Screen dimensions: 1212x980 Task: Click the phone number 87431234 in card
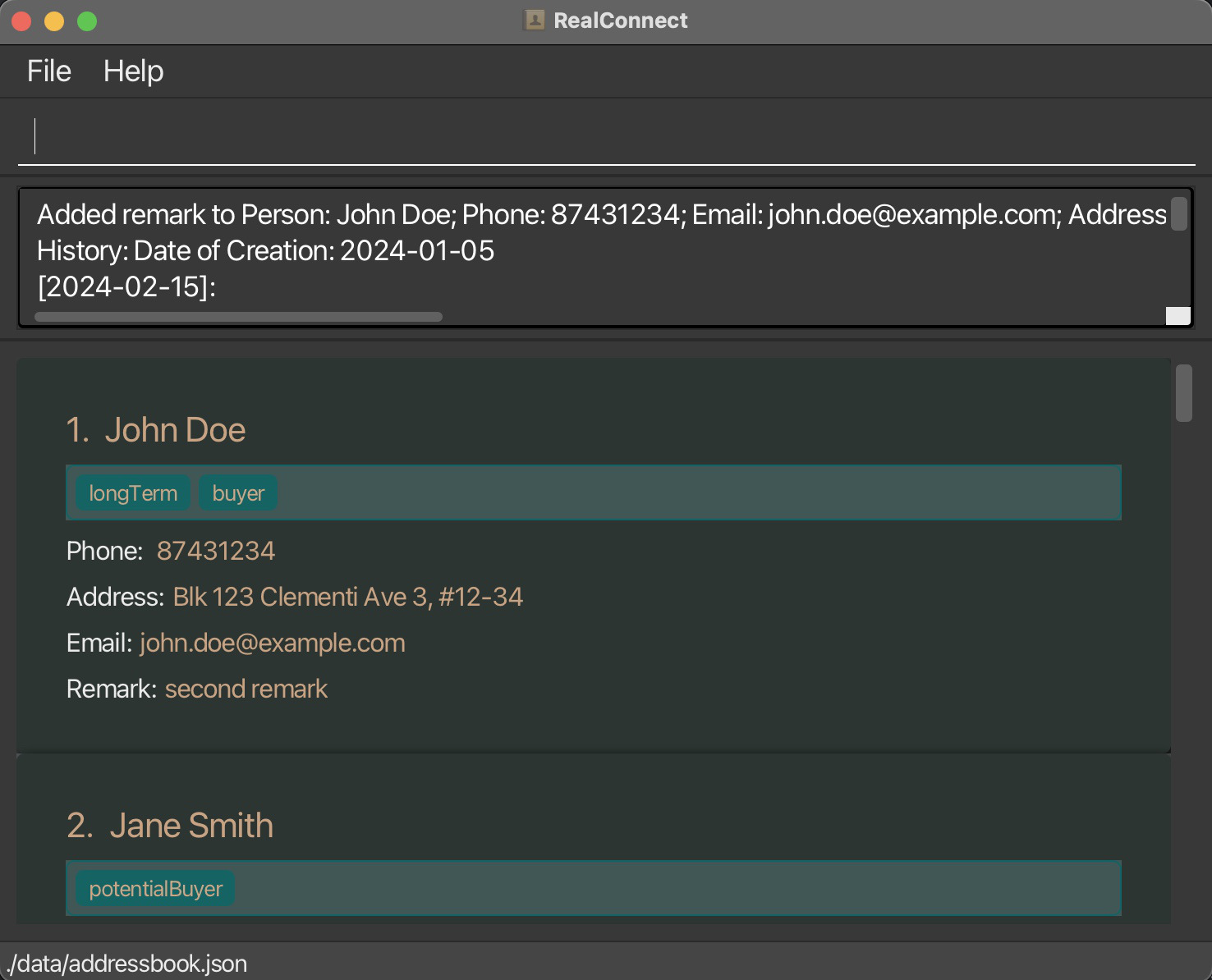click(216, 551)
